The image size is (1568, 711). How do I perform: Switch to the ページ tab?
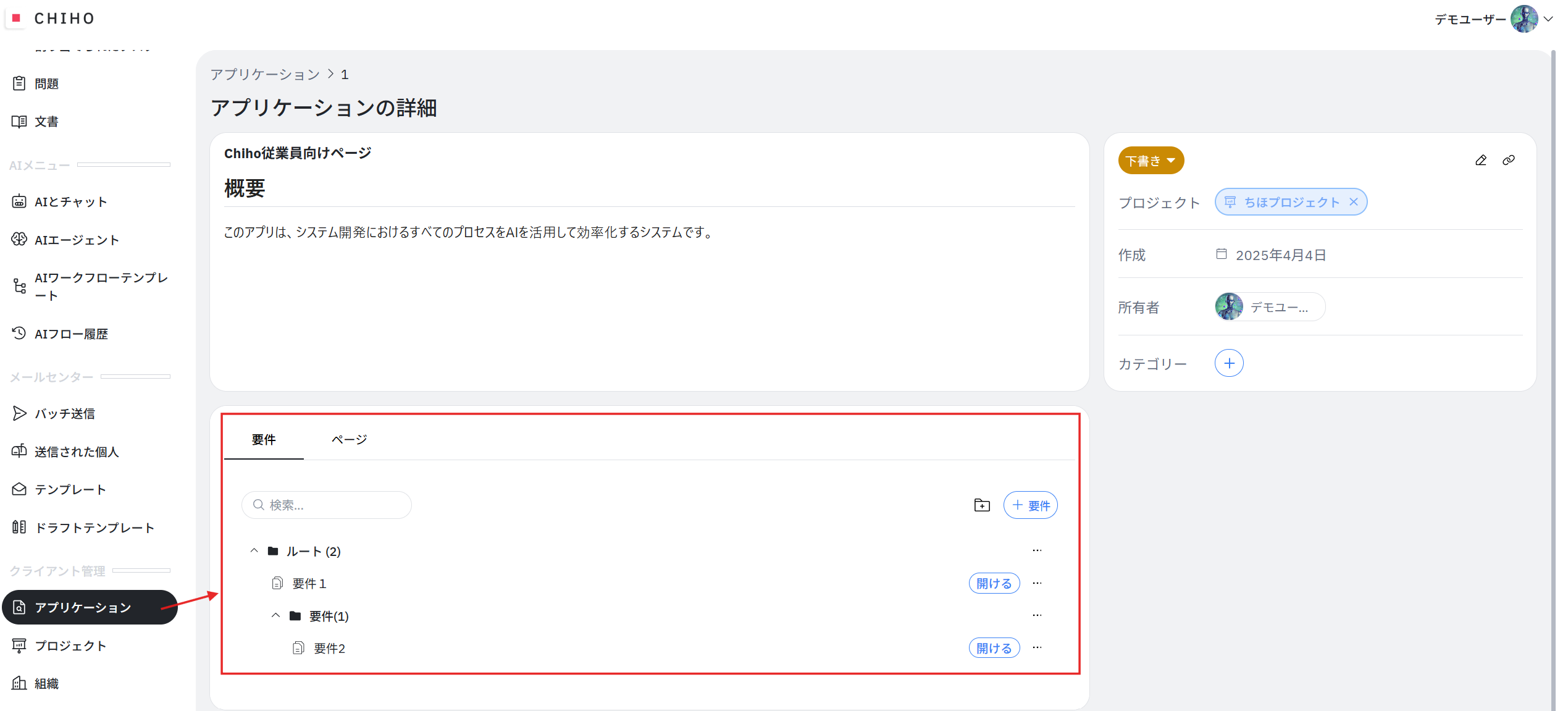point(349,439)
